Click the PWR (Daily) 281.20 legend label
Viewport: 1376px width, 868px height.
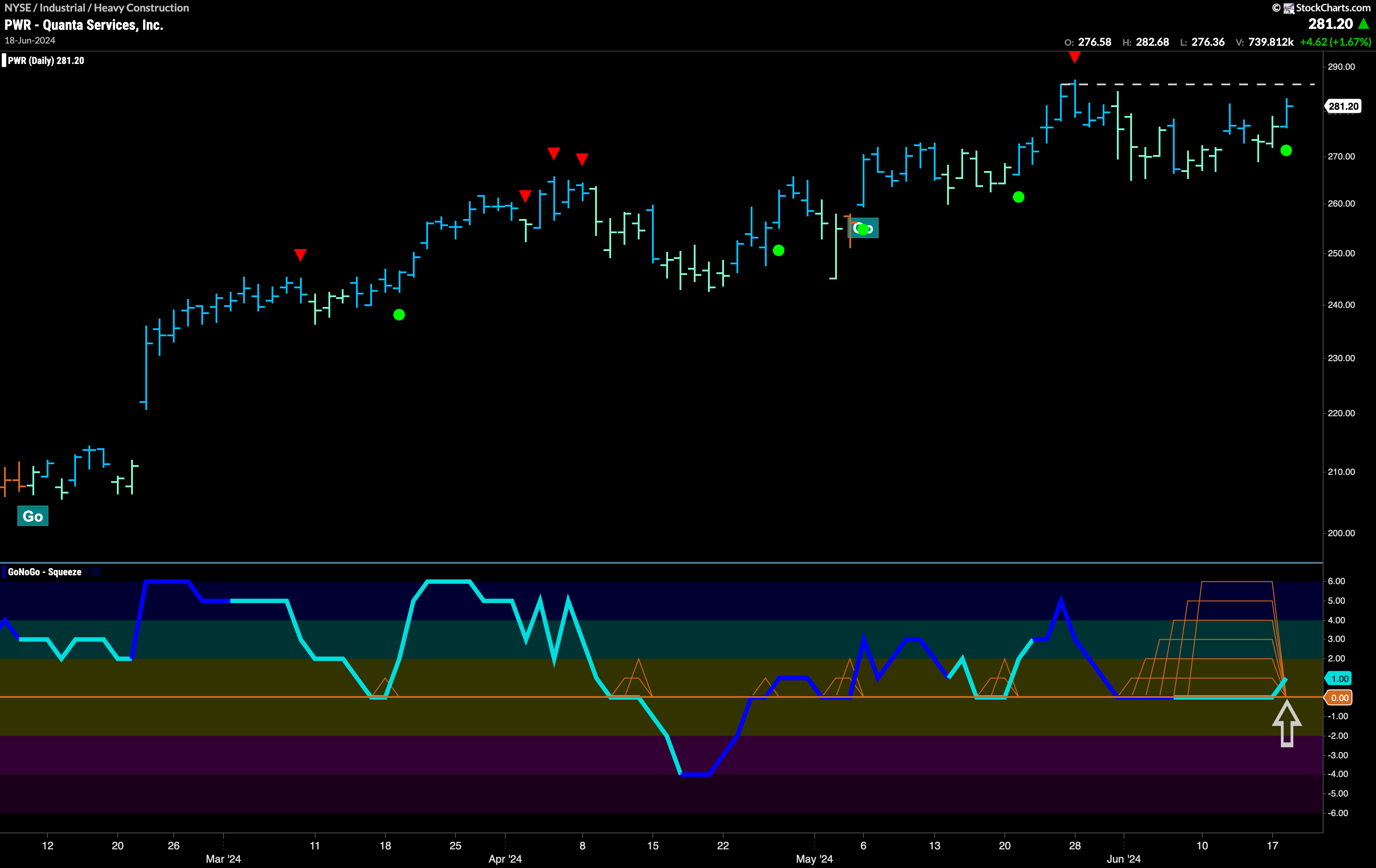tap(46, 60)
